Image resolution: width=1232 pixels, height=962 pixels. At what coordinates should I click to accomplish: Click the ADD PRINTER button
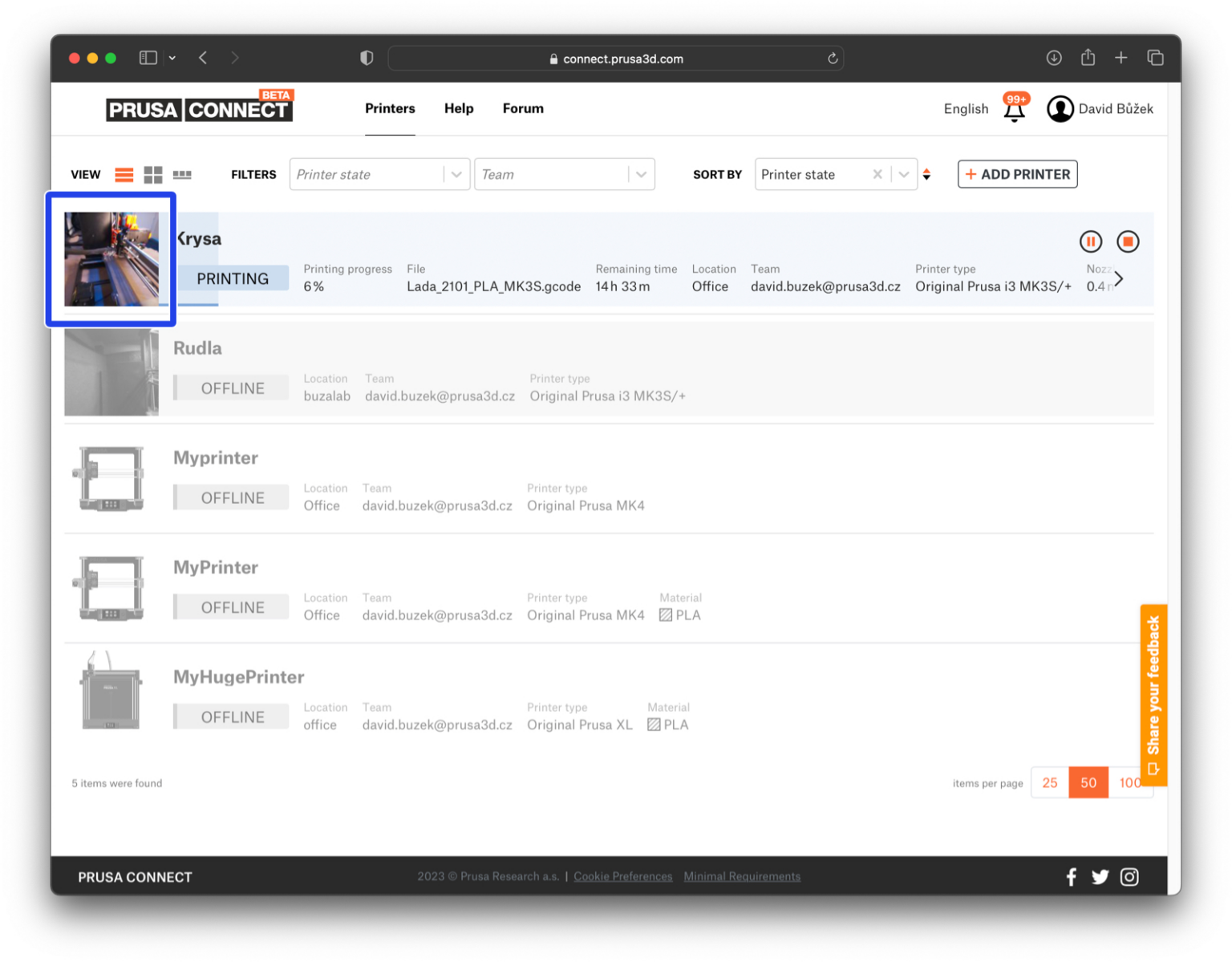pos(1017,174)
